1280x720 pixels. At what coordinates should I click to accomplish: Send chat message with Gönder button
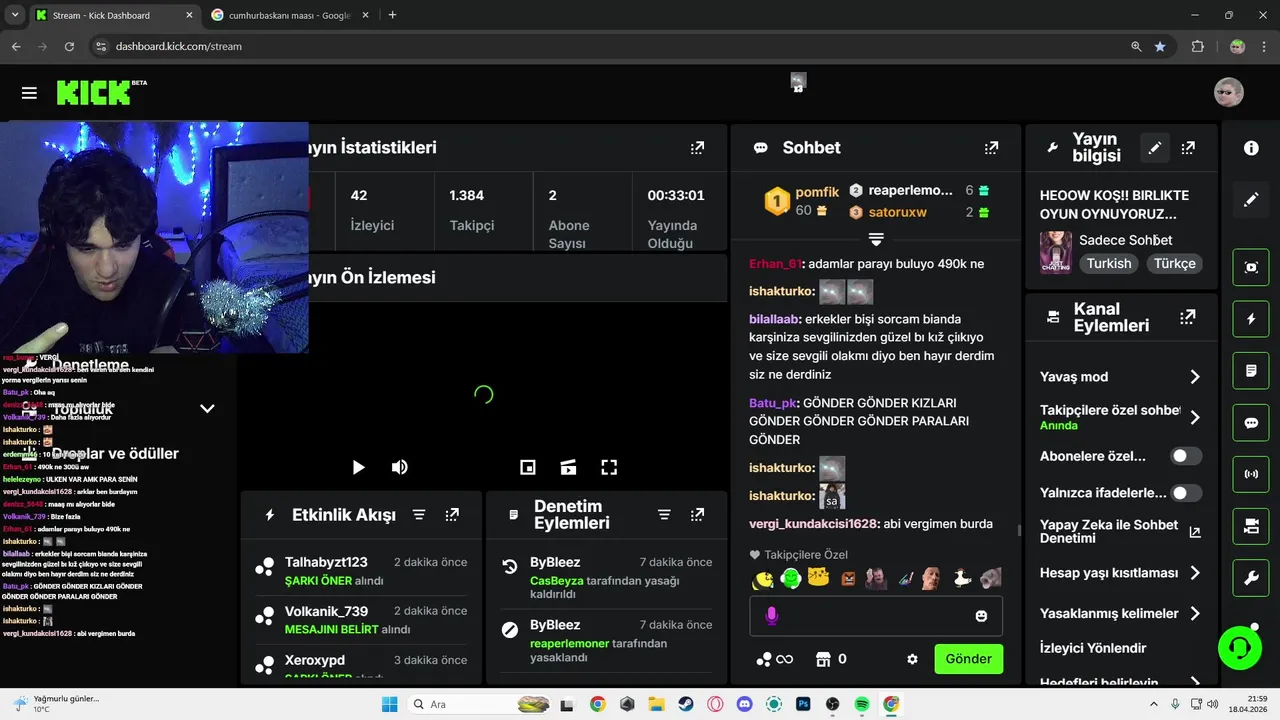(968, 659)
